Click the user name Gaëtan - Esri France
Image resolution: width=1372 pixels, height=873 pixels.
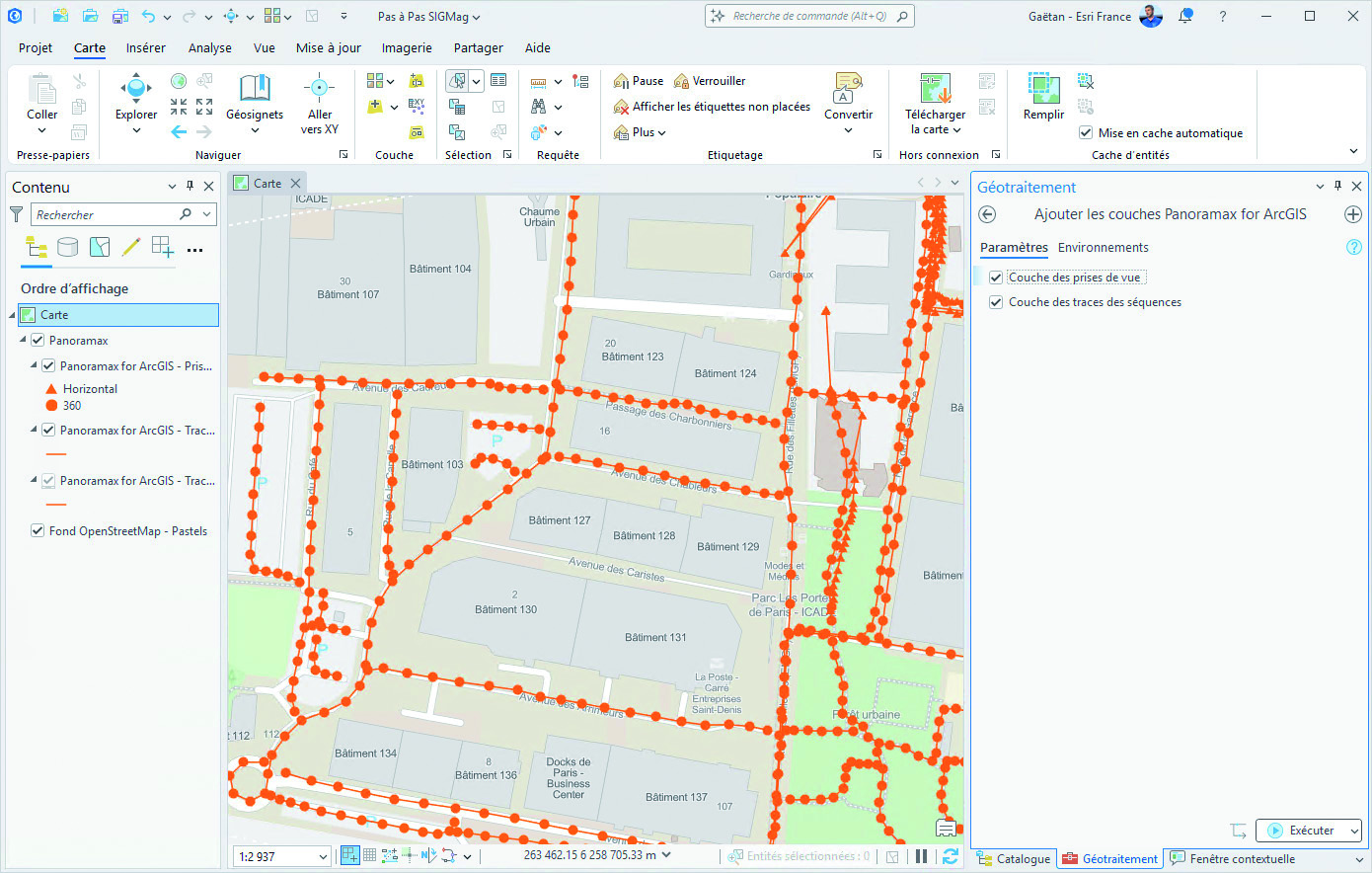click(1080, 17)
